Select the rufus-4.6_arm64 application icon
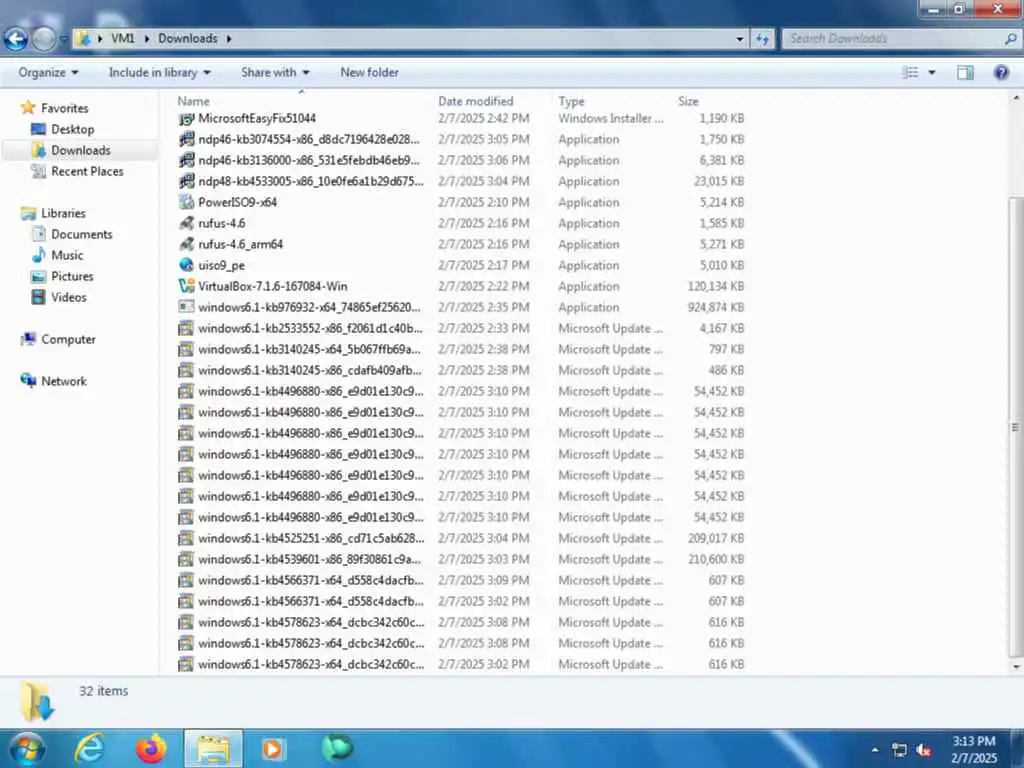This screenshot has width=1024, height=768. [186, 244]
